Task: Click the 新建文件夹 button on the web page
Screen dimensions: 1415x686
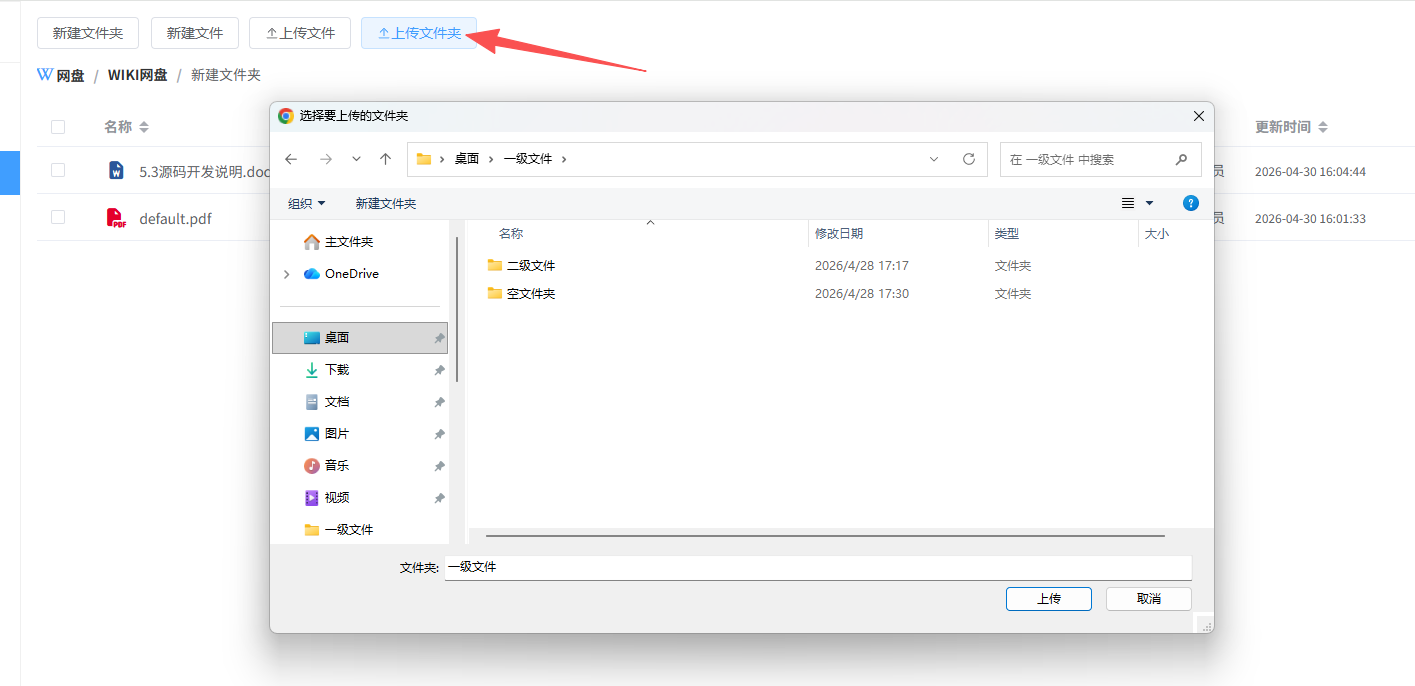Action: point(88,33)
